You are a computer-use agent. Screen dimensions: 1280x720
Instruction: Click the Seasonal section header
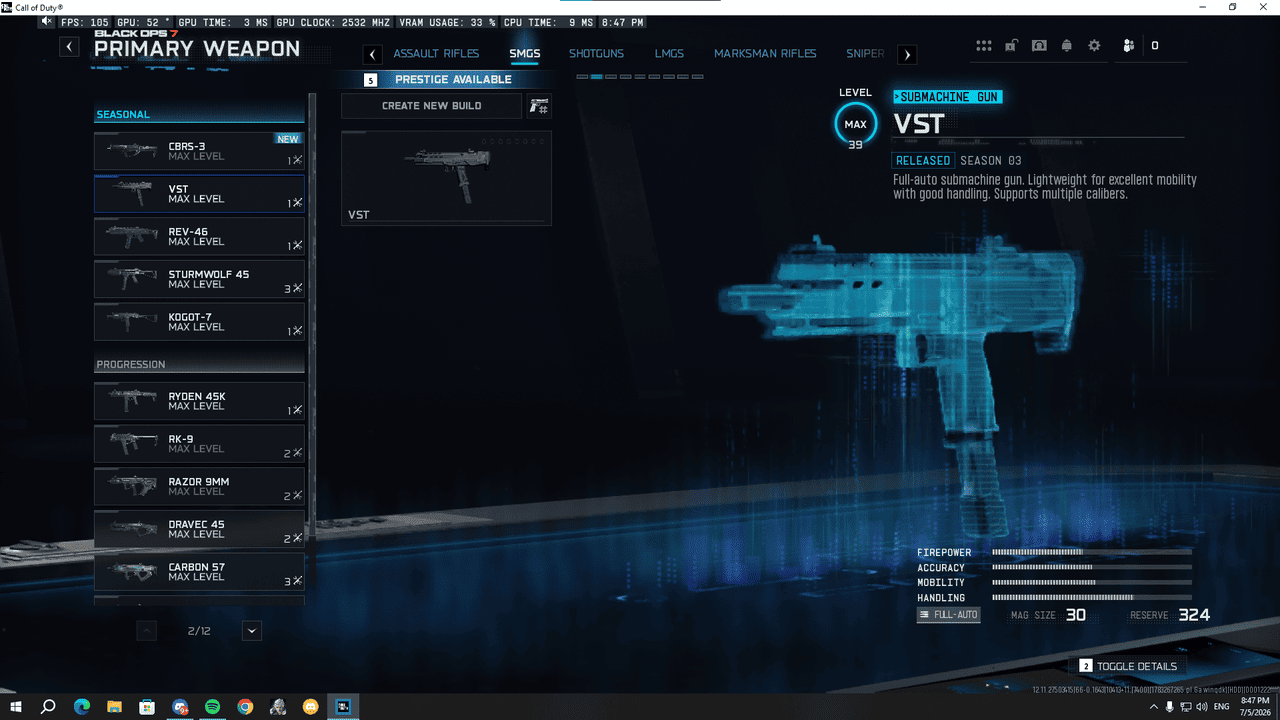[199, 114]
